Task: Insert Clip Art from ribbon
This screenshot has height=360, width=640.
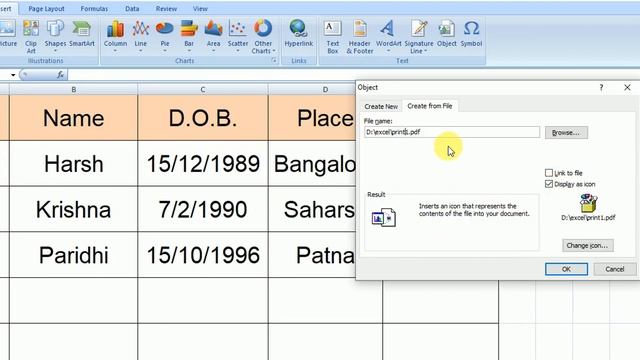Action: pyautogui.click(x=31, y=37)
